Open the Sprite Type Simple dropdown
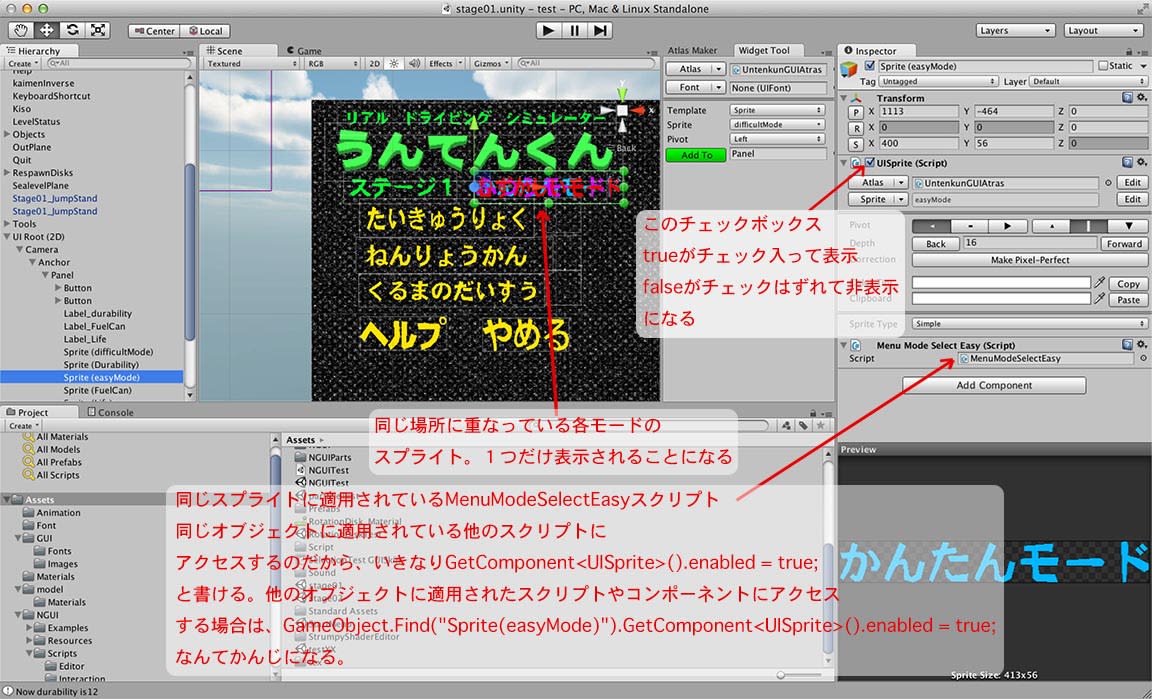1152x699 pixels. click(1030, 323)
